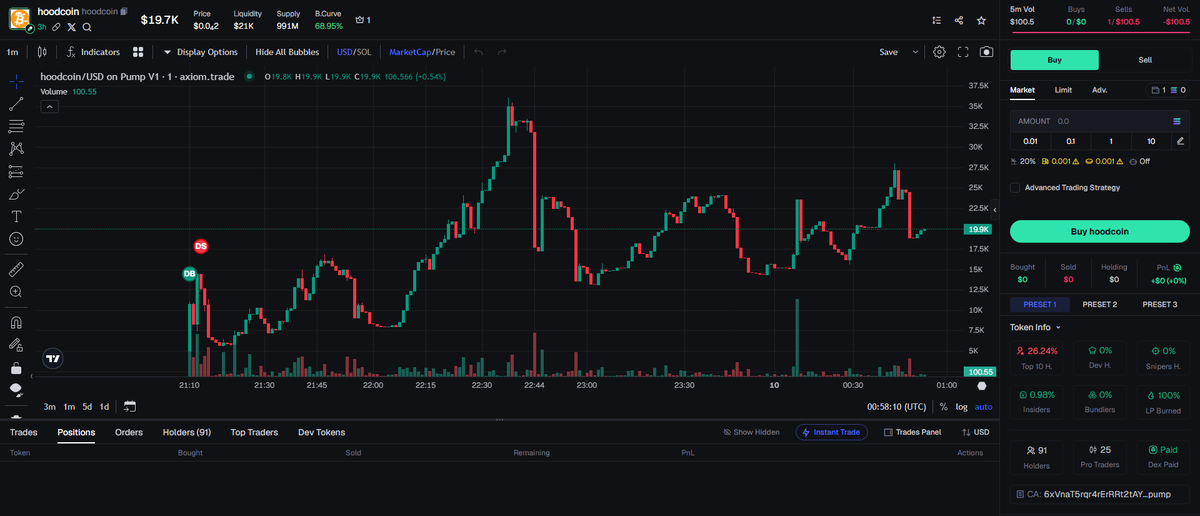
Task: Open the Save layout dropdown arrow
Action: (x=915, y=51)
